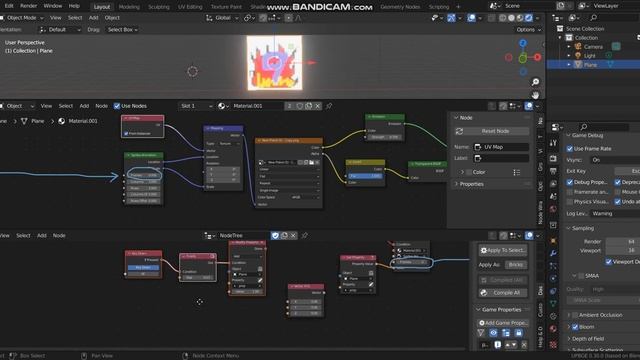Viewport: 640px width, 360px height.
Task: Open the Physics properties tab icon
Action: point(553,278)
